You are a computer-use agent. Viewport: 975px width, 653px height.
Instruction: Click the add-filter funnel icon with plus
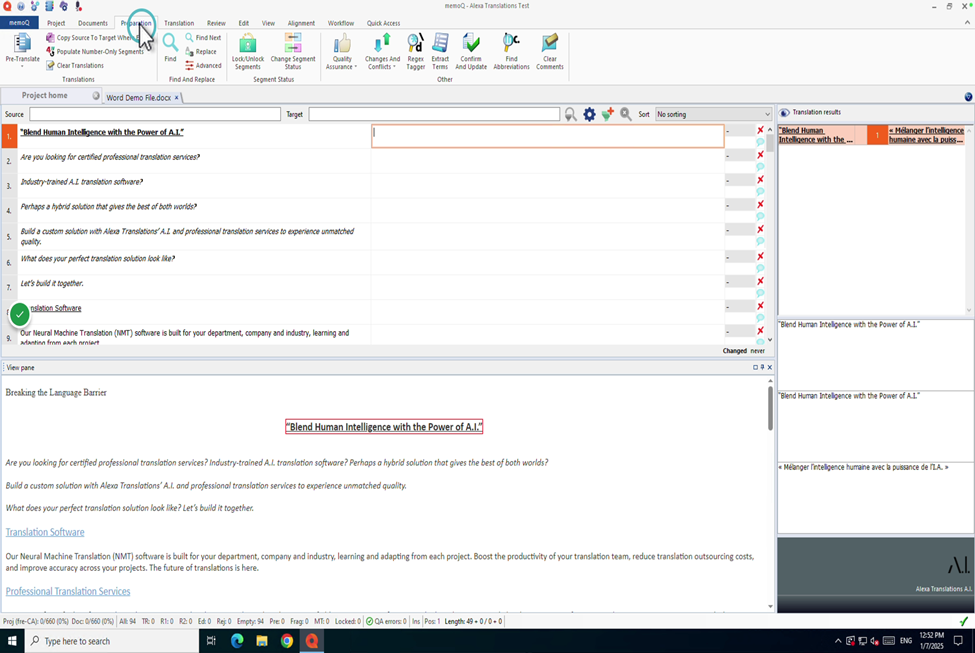(x=608, y=114)
